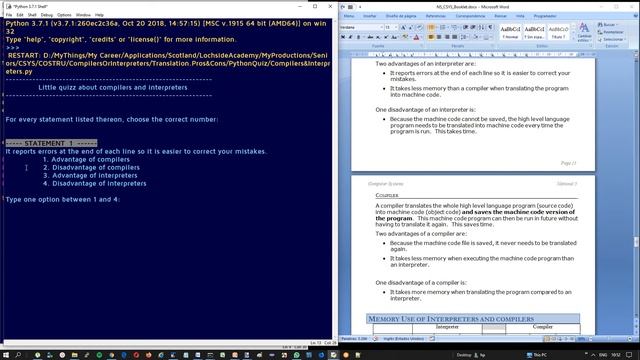Click This PC on the taskbar
Viewport: 640px width, 360px height.
pos(537,355)
